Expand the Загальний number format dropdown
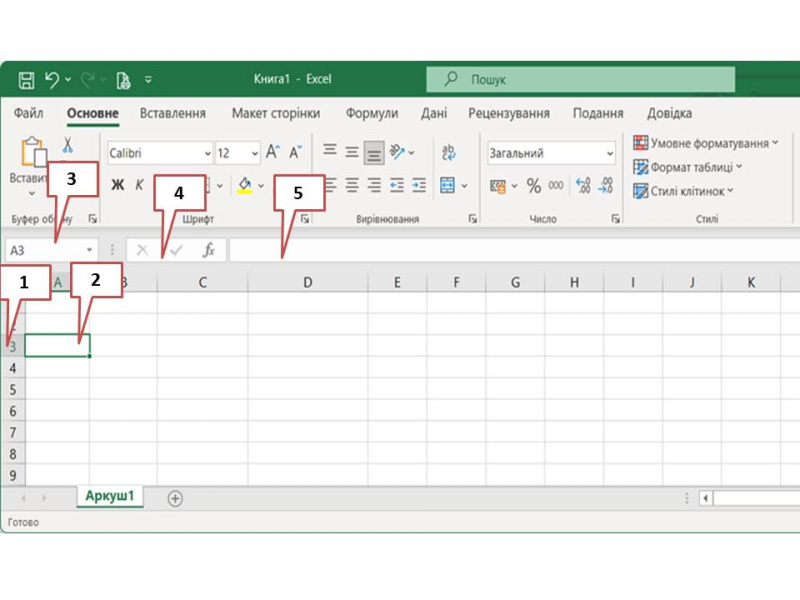Viewport: 800px width, 600px height. pyautogui.click(x=609, y=154)
